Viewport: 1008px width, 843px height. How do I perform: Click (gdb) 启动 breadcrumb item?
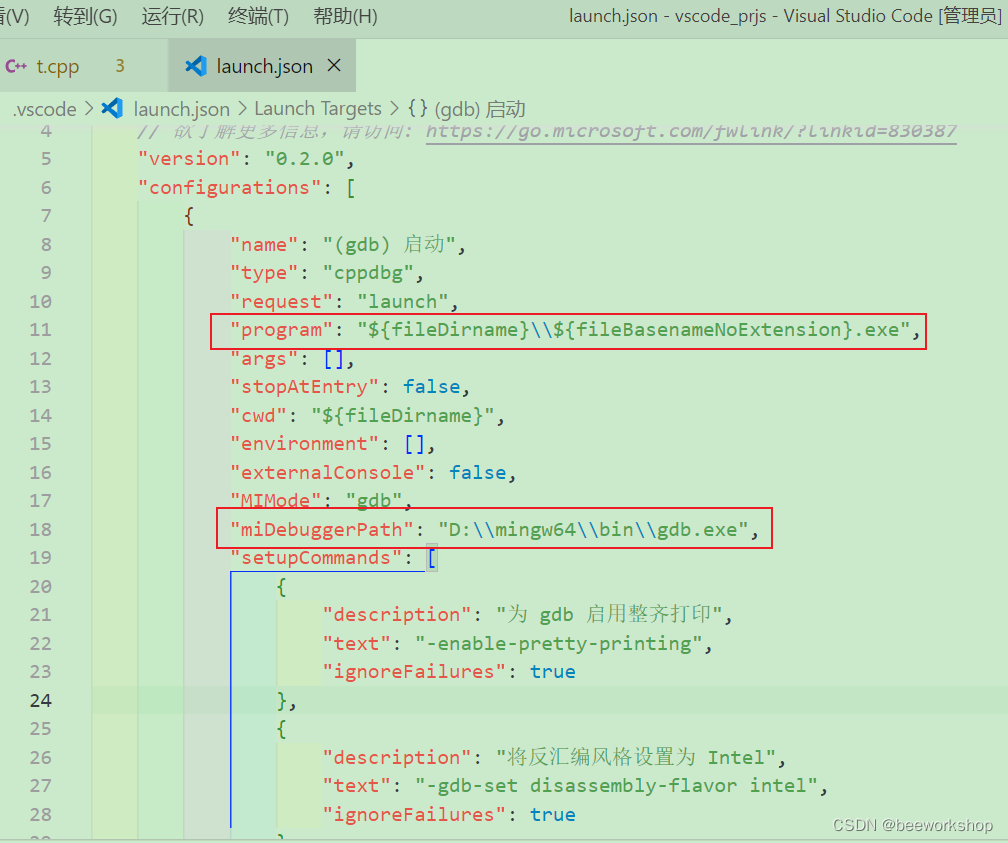[x=480, y=109]
